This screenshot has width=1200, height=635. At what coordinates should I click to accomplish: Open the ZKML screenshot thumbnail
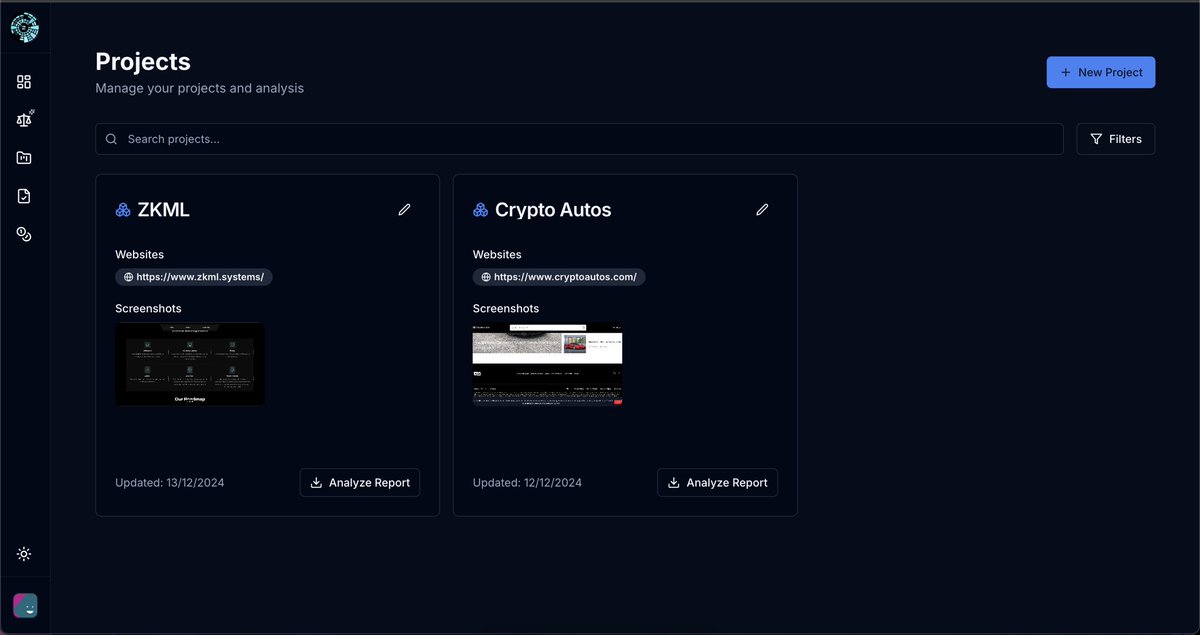tap(190, 364)
